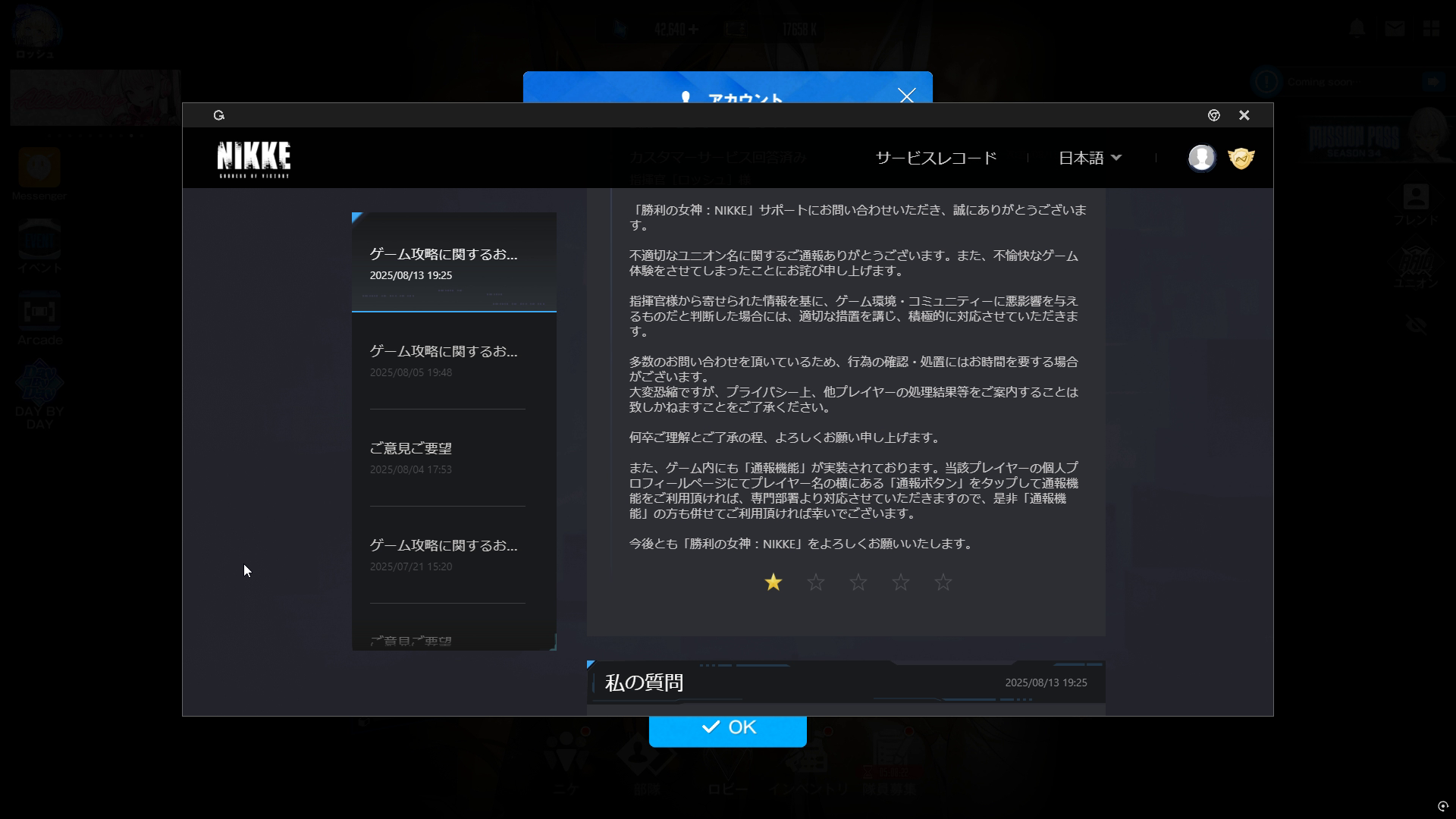
Task: Open the 隊員募集 tab in the game
Action: [889, 762]
